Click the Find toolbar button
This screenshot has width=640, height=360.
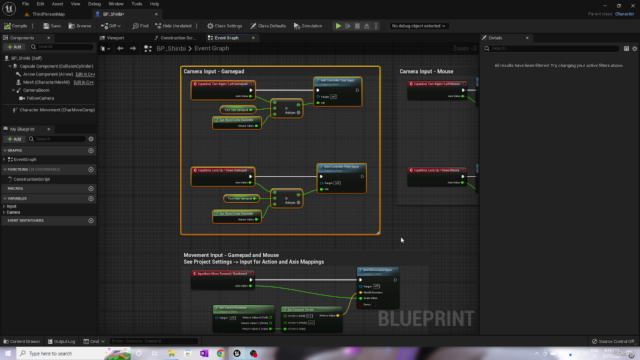coord(140,26)
